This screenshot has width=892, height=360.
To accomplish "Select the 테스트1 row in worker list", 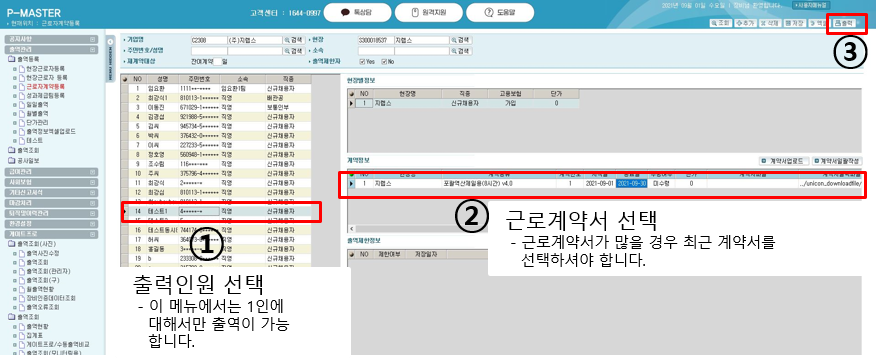I will (217, 211).
